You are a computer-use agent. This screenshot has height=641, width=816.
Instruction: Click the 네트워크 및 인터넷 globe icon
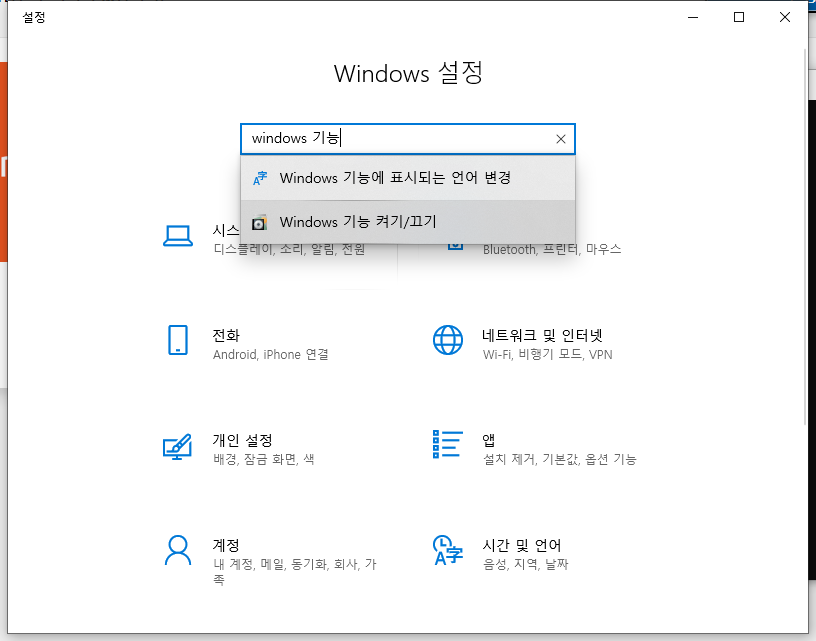point(448,340)
